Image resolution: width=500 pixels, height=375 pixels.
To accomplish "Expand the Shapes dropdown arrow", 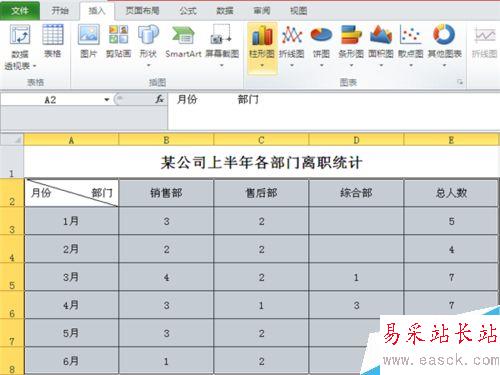I will pyautogui.click(x=148, y=66).
